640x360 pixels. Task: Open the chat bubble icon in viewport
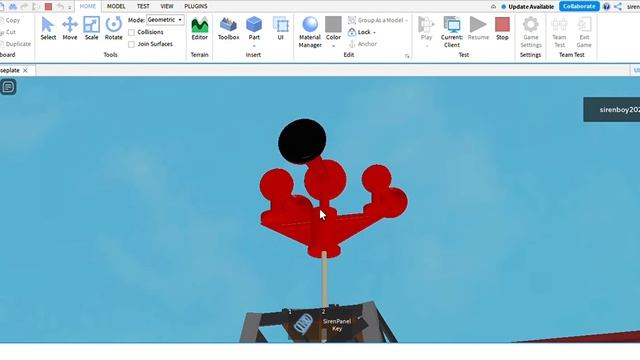point(8,87)
